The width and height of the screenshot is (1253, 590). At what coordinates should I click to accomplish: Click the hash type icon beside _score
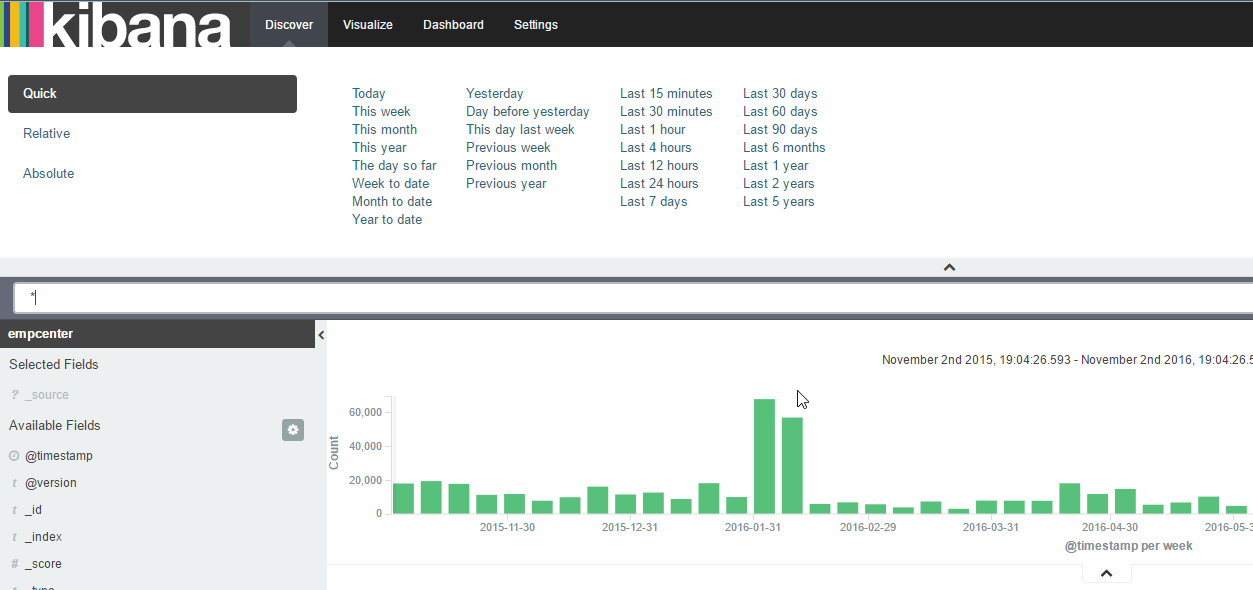pyautogui.click(x=14, y=564)
